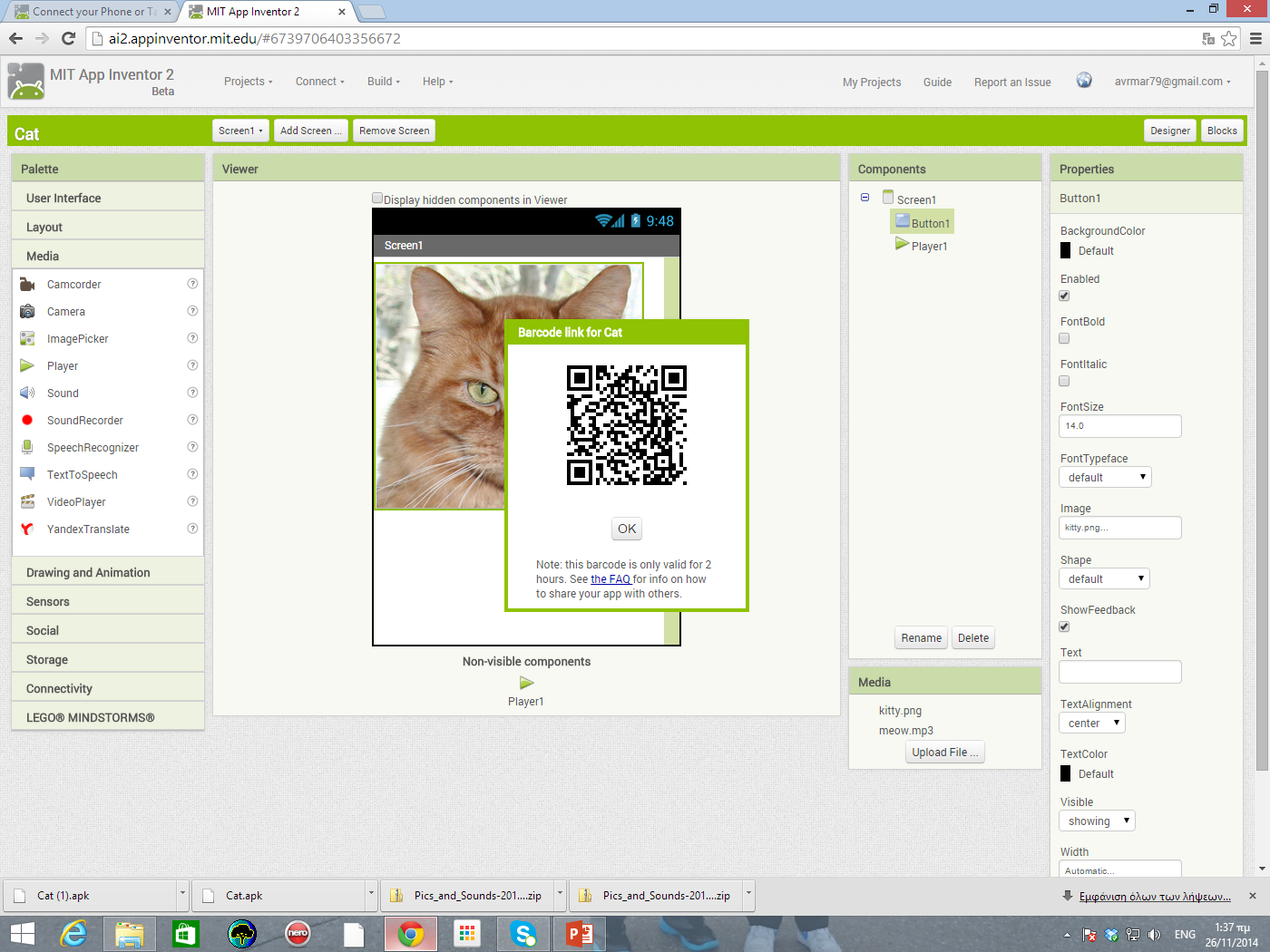Viewport: 1270px width, 952px height.
Task: Open help for SoundRecorder component
Action: 192,420
